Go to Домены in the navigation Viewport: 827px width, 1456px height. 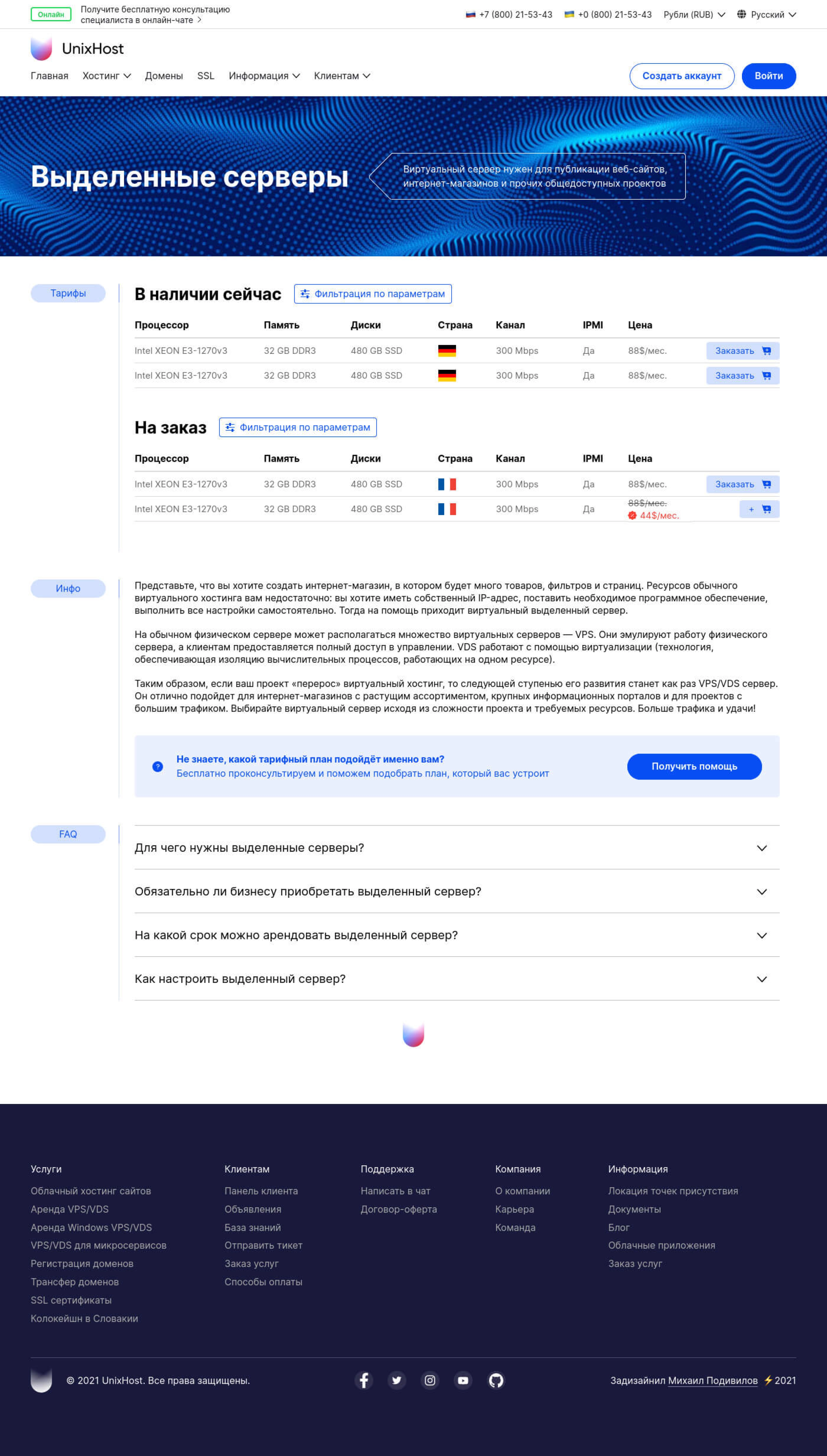[164, 76]
